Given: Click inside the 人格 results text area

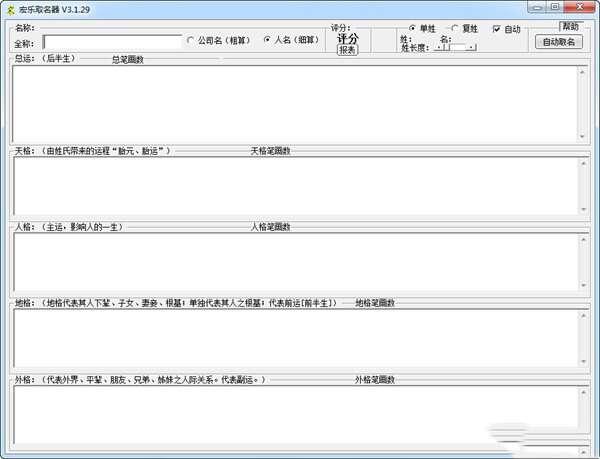Looking at the screenshot, I should click(x=295, y=261).
